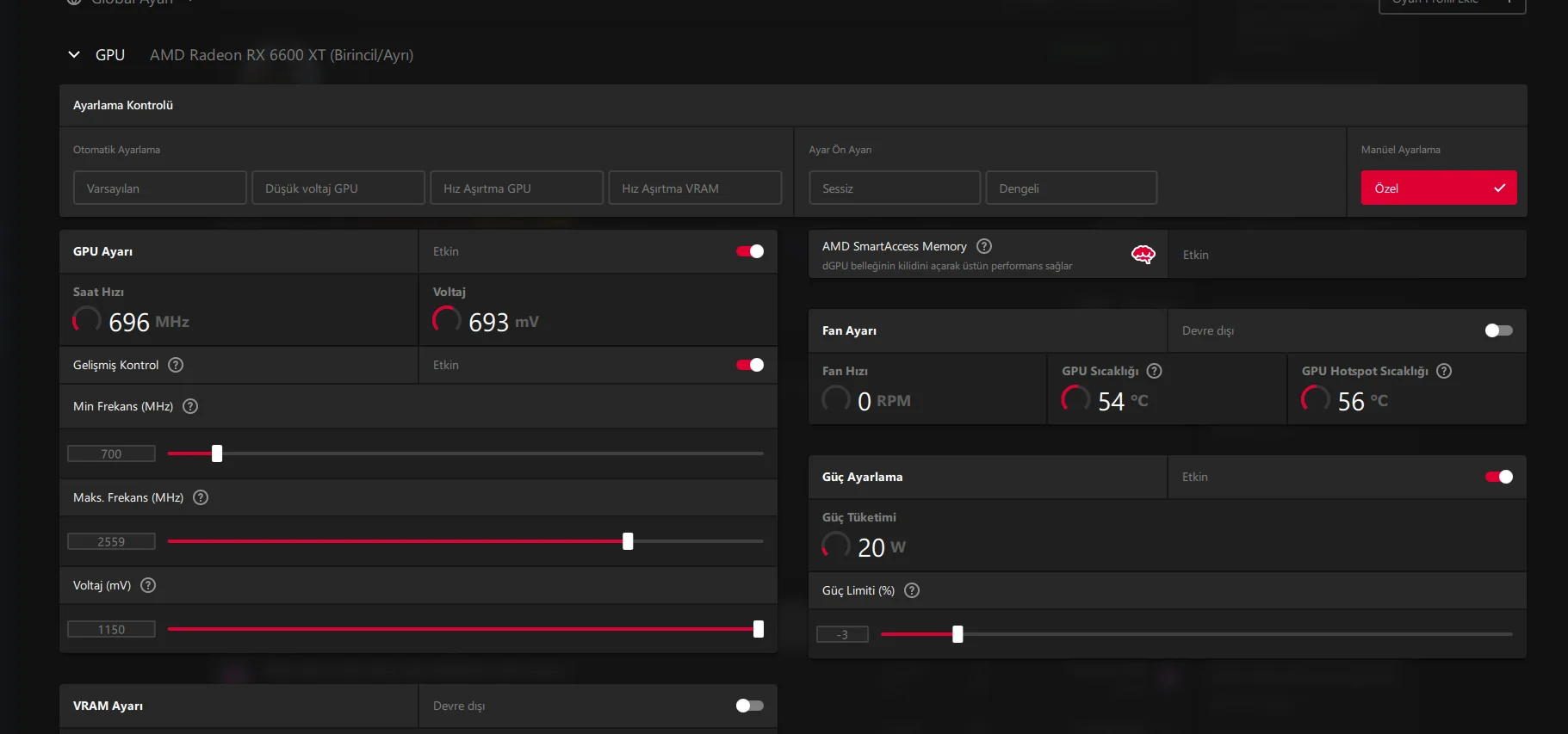Click the Güç Limiti slider handle

(958, 634)
